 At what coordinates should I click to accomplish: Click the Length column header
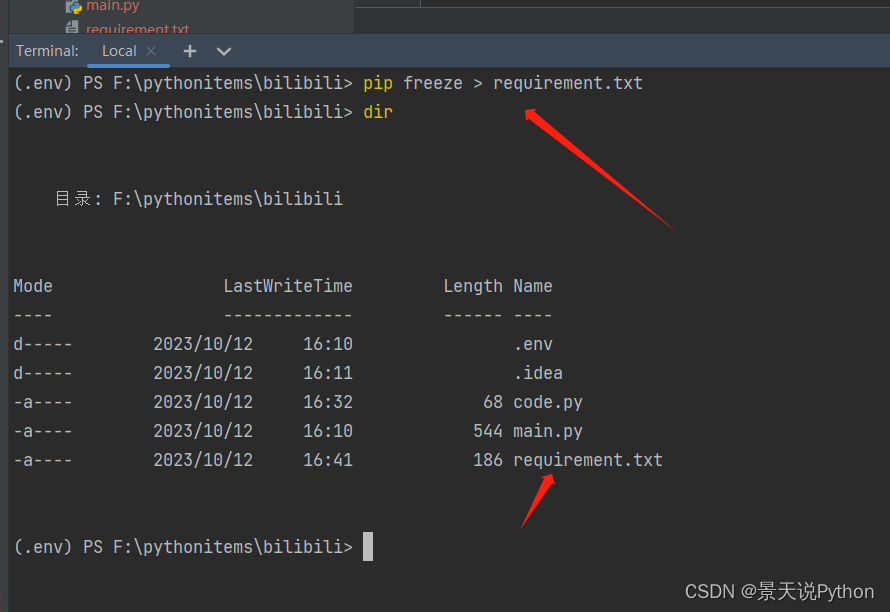tap(473, 286)
